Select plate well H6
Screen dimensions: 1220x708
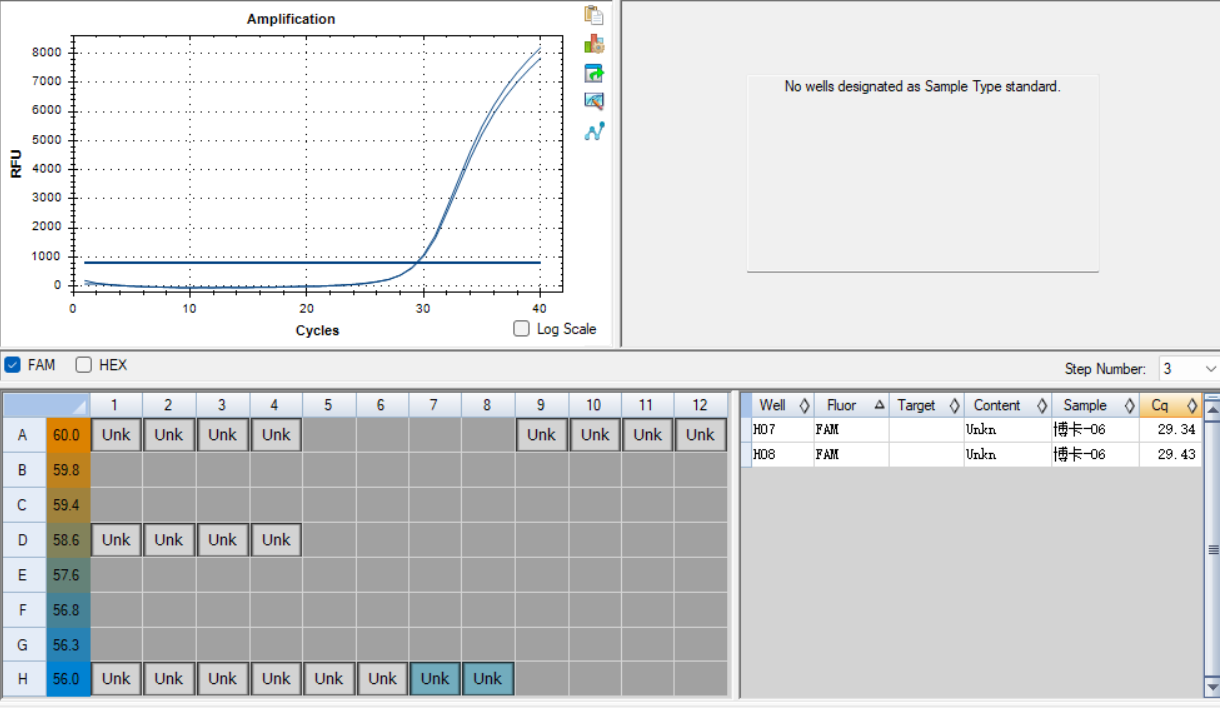[382, 679]
